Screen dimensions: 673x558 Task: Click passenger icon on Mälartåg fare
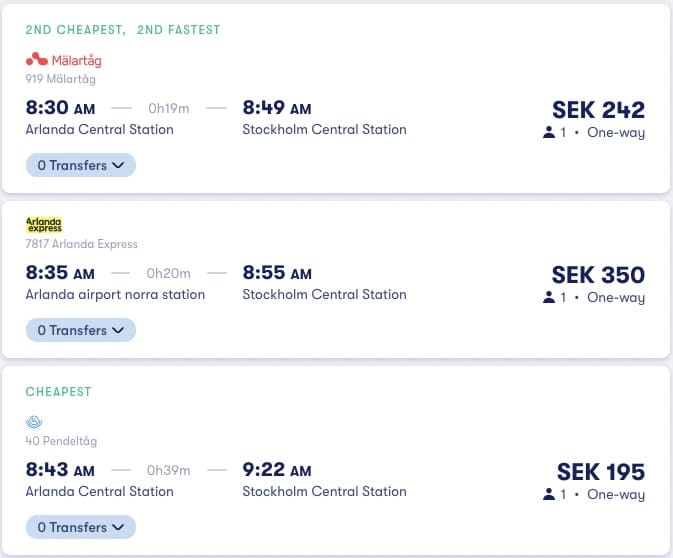(549, 132)
